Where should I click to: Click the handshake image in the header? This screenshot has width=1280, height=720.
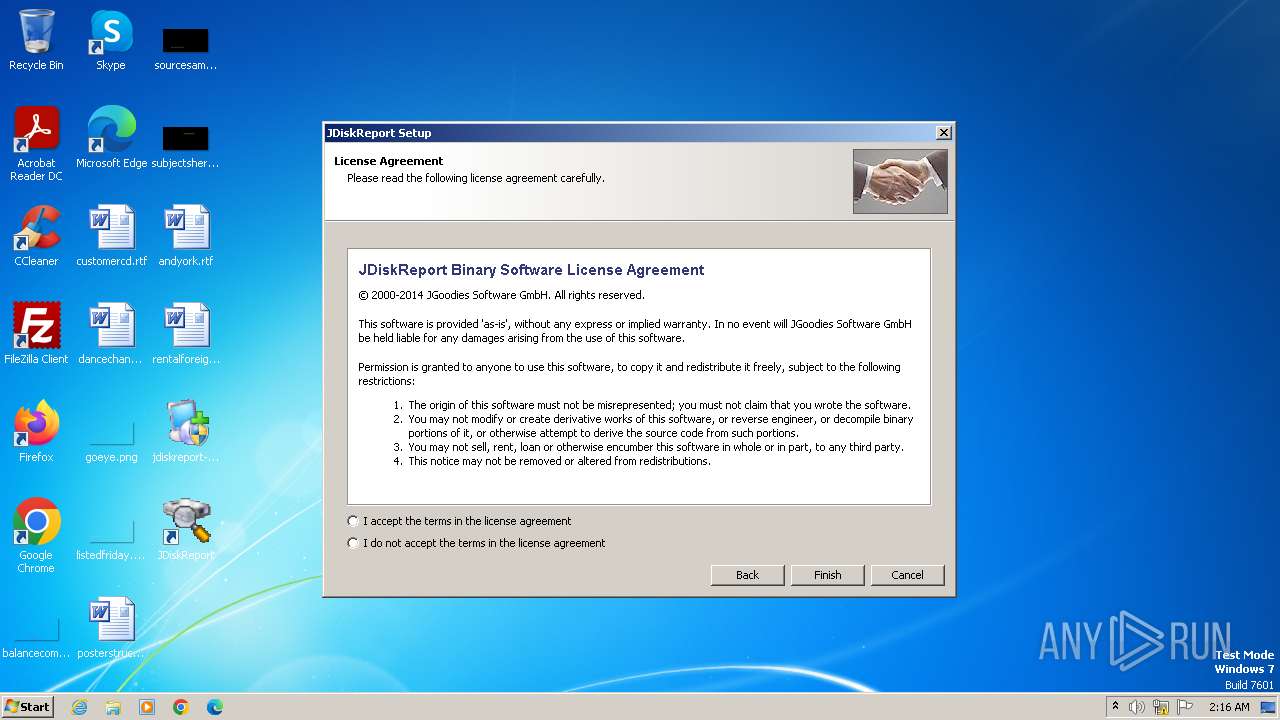900,181
